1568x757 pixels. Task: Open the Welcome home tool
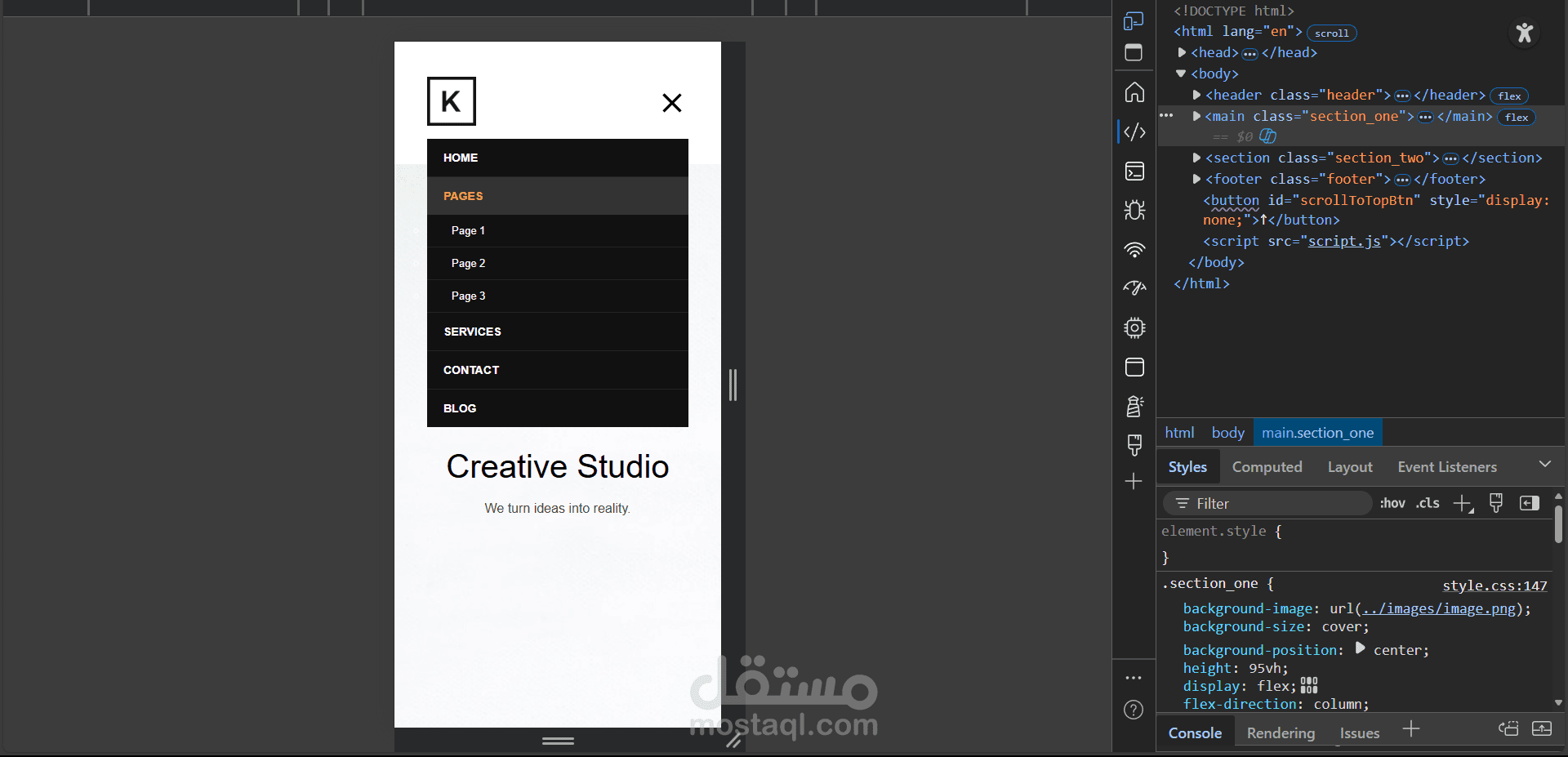[1134, 92]
